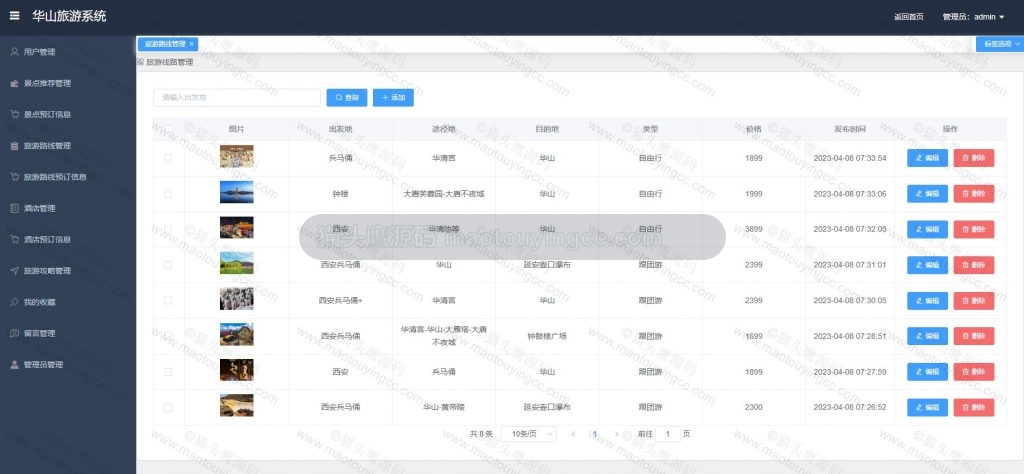Delete the route published 07:32:05
Image resolution: width=1024 pixels, height=474 pixels.
[974, 229]
